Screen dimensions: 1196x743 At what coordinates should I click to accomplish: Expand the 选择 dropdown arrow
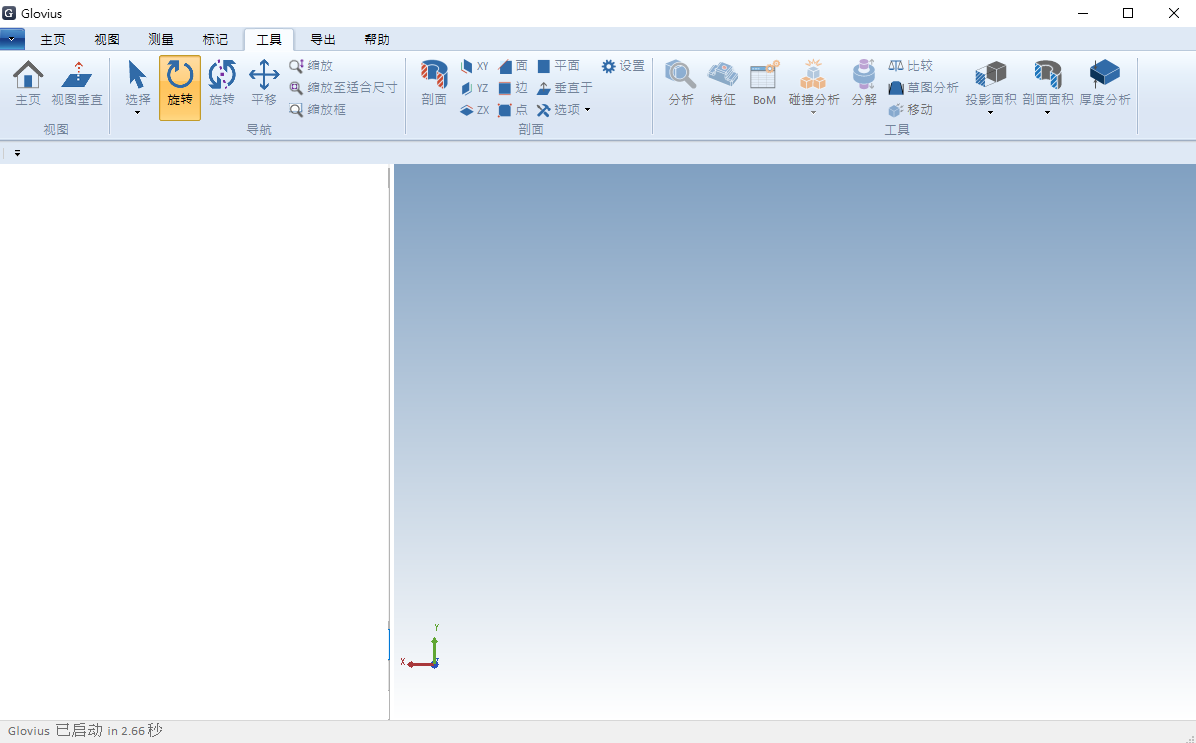tap(138, 113)
